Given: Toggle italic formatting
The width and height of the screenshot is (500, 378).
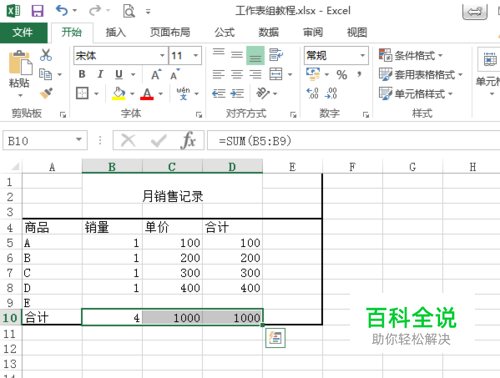Looking at the screenshot, I should click(x=100, y=74).
